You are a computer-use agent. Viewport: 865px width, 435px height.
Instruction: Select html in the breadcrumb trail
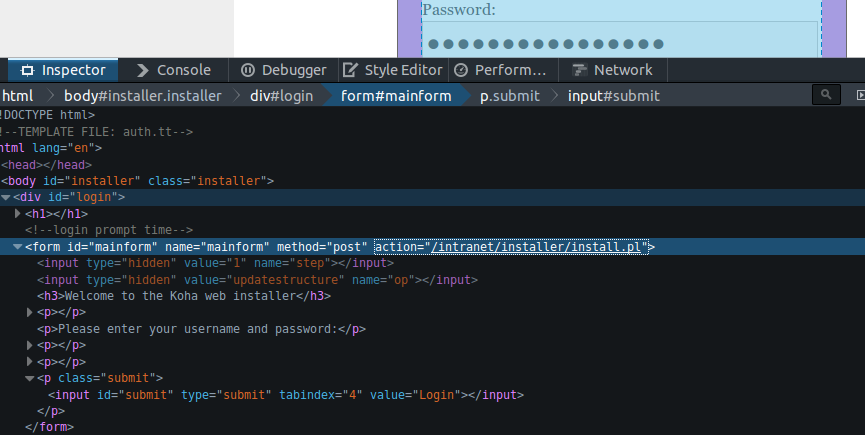(17, 96)
